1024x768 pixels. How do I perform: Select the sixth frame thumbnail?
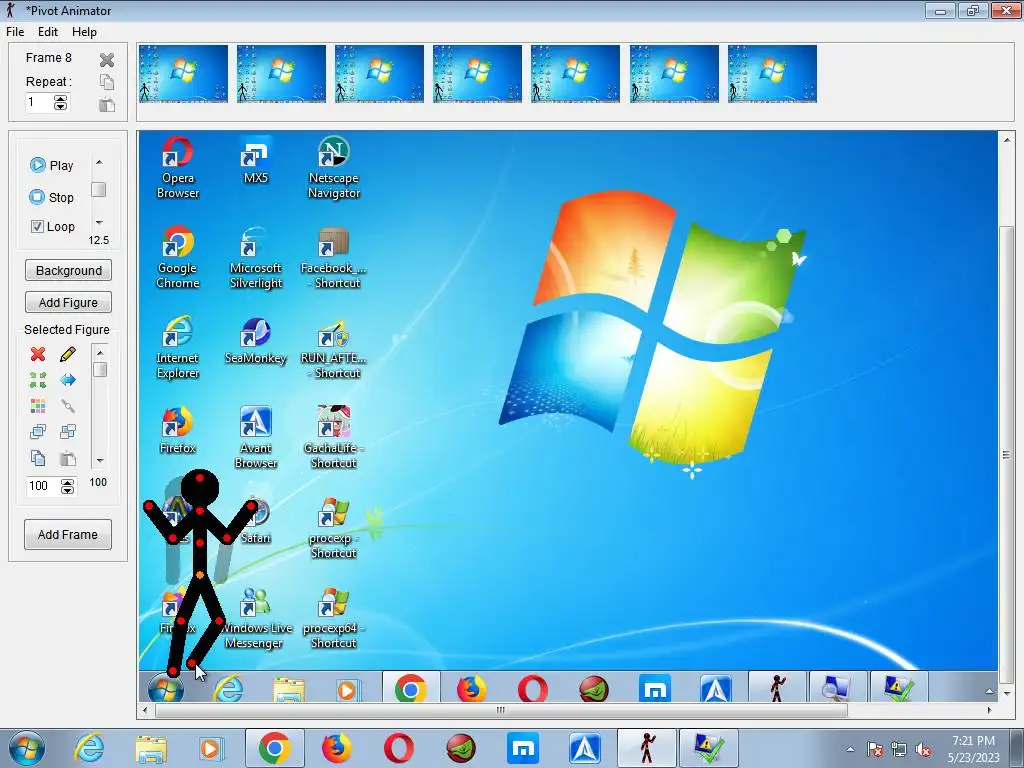point(674,74)
